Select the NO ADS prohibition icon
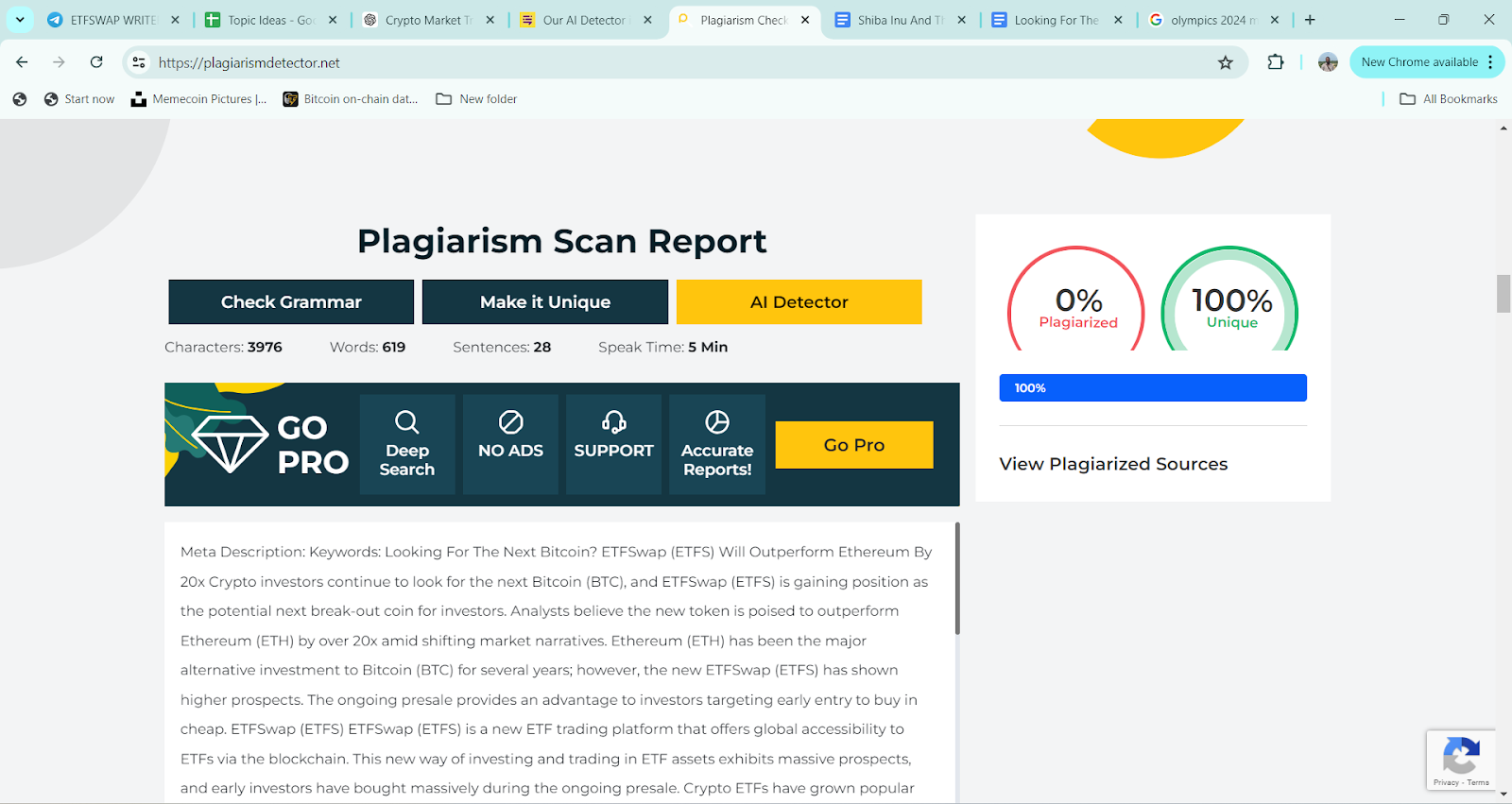The image size is (1512, 804). [510, 421]
